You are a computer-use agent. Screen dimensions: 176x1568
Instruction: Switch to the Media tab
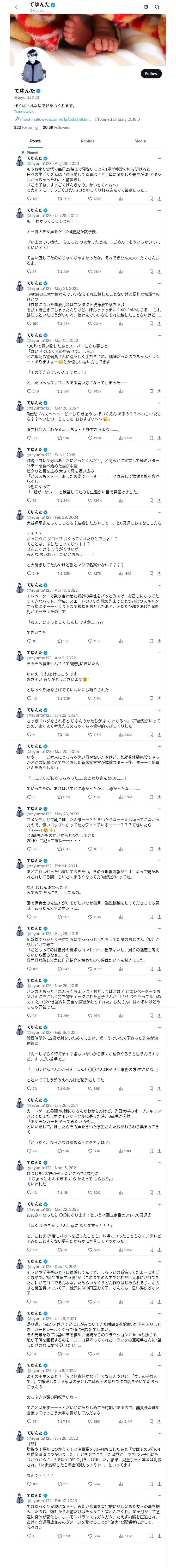(x=139, y=141)
